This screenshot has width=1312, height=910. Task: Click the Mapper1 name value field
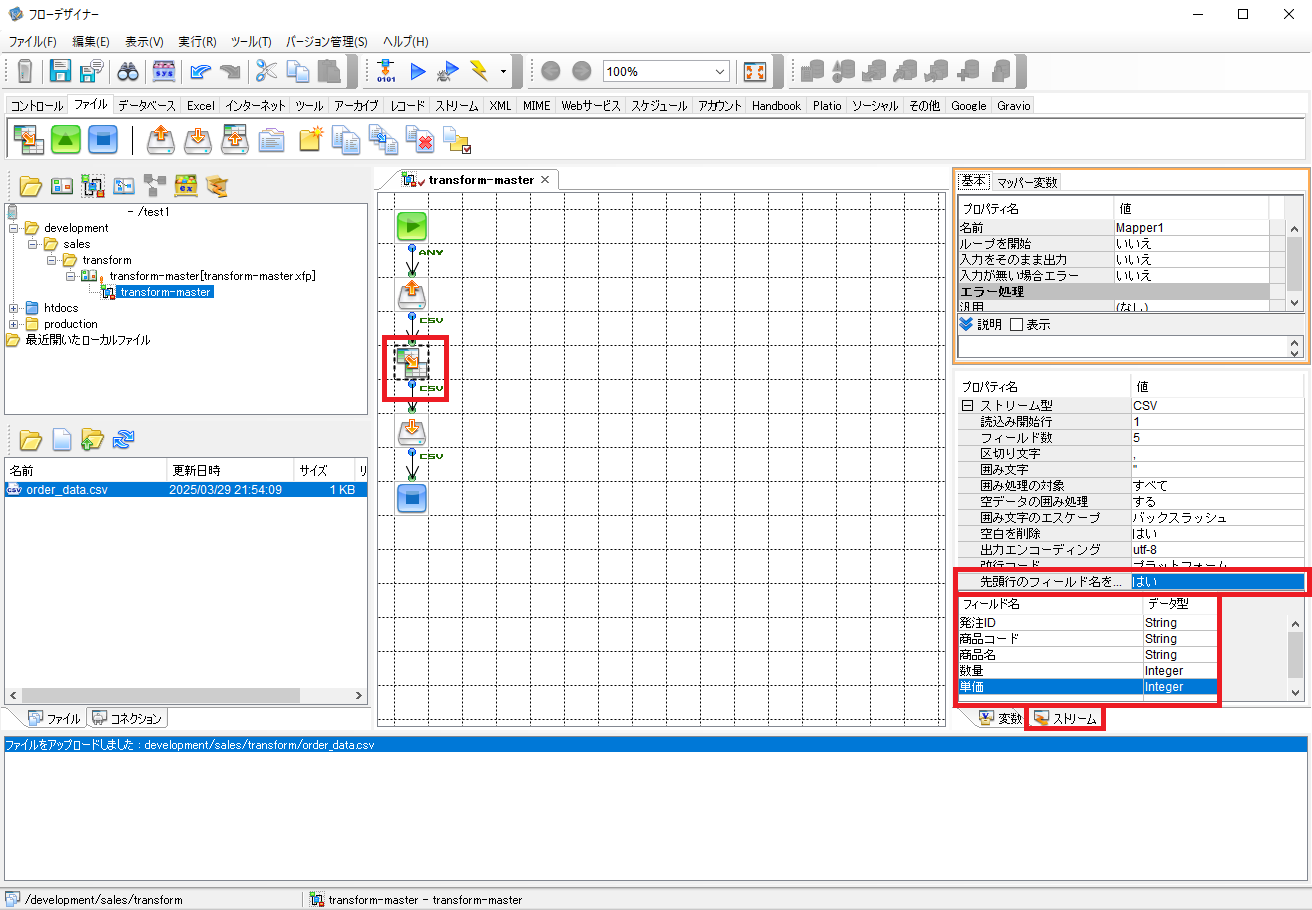point(1191,228)
